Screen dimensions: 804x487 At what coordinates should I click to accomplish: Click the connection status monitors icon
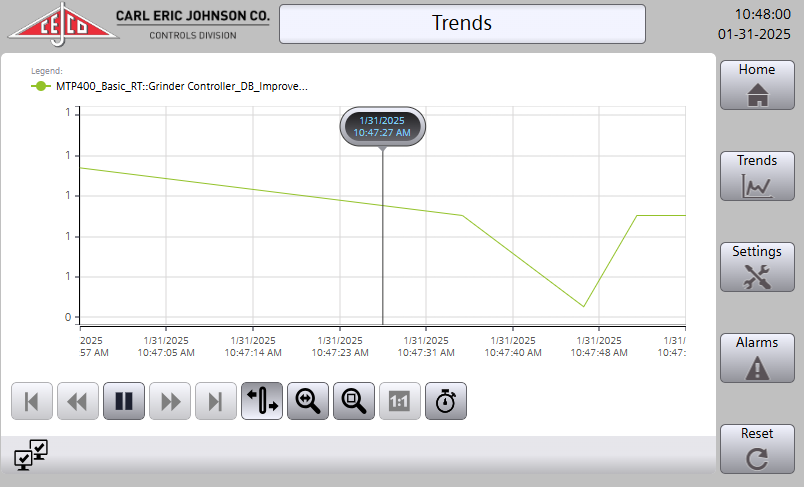point(31,454)
